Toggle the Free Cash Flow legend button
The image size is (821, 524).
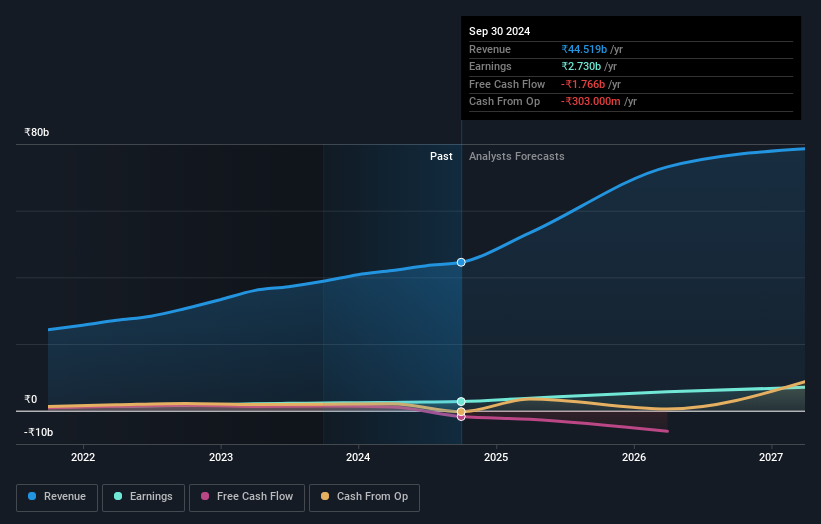coord(247,497)
